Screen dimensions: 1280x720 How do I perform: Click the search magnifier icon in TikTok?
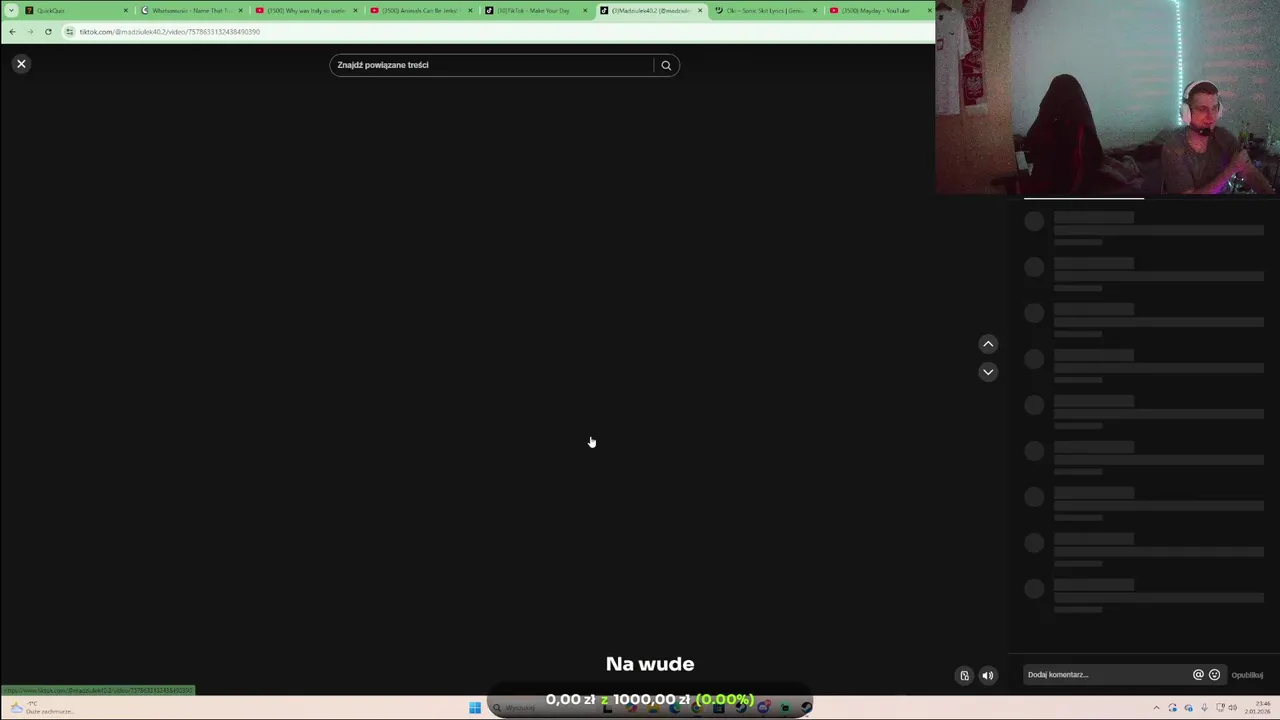pyautogui.click(x=666, y=65)
